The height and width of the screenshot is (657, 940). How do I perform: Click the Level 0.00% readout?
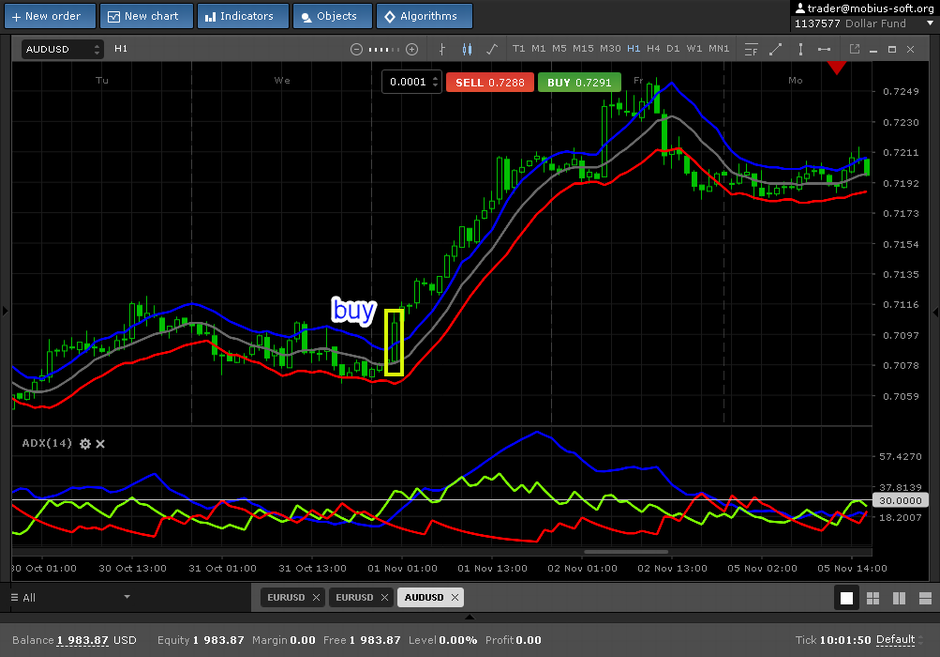(442, 640)
